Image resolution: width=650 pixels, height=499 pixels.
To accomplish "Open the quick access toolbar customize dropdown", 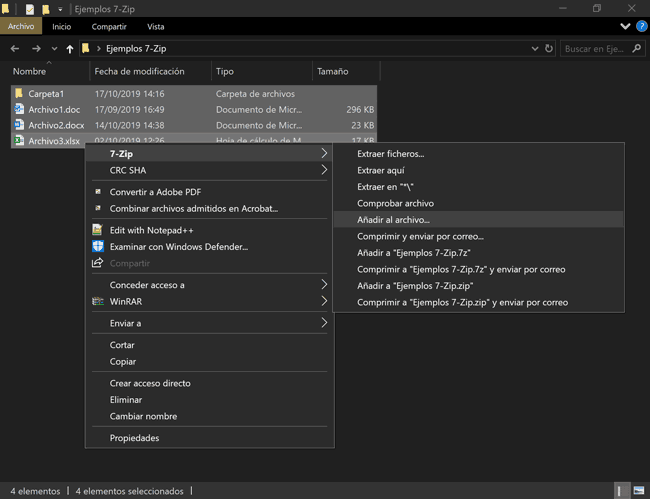I will tap(61, 9).
